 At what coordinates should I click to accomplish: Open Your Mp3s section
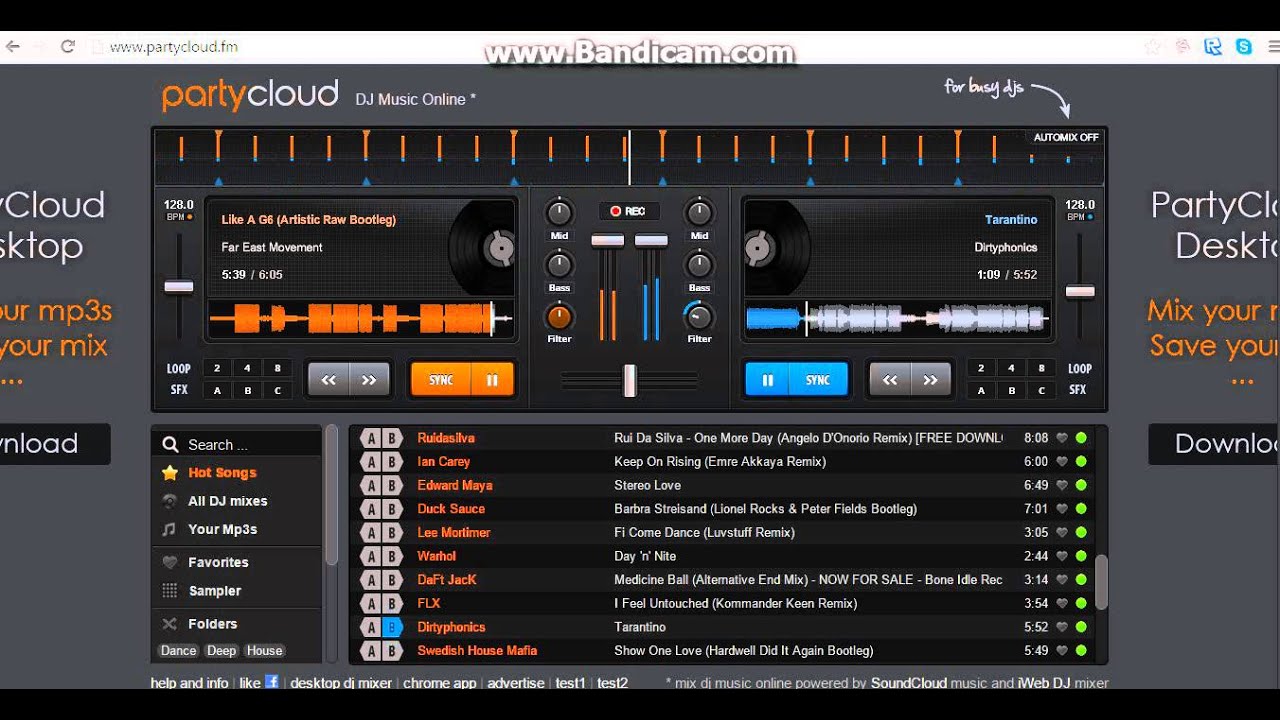tap(223, 529)
